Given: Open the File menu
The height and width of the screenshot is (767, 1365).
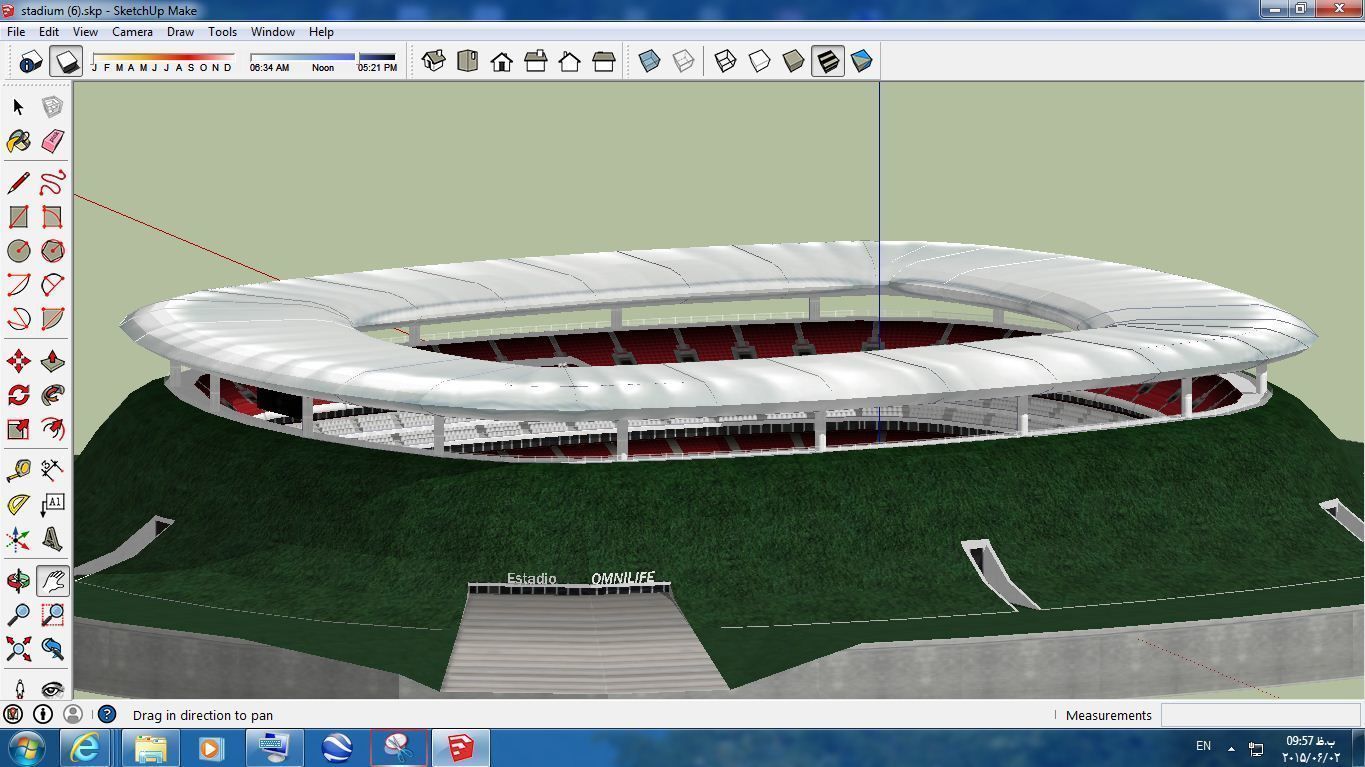Looking at the screenshot, I should pyautogui.click(x=16, y=32).
